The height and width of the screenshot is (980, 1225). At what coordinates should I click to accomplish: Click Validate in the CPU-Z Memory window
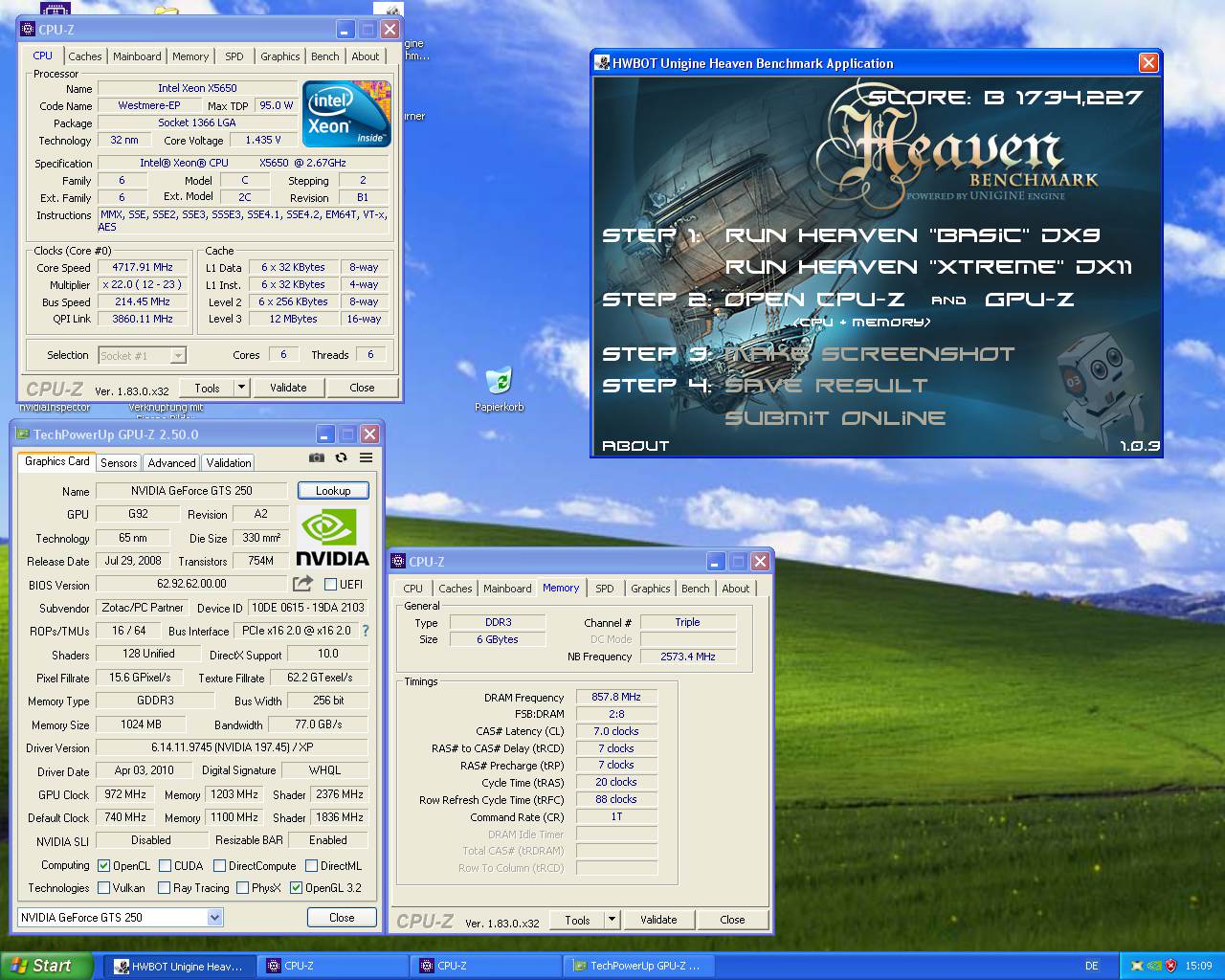tap(658, 920)
